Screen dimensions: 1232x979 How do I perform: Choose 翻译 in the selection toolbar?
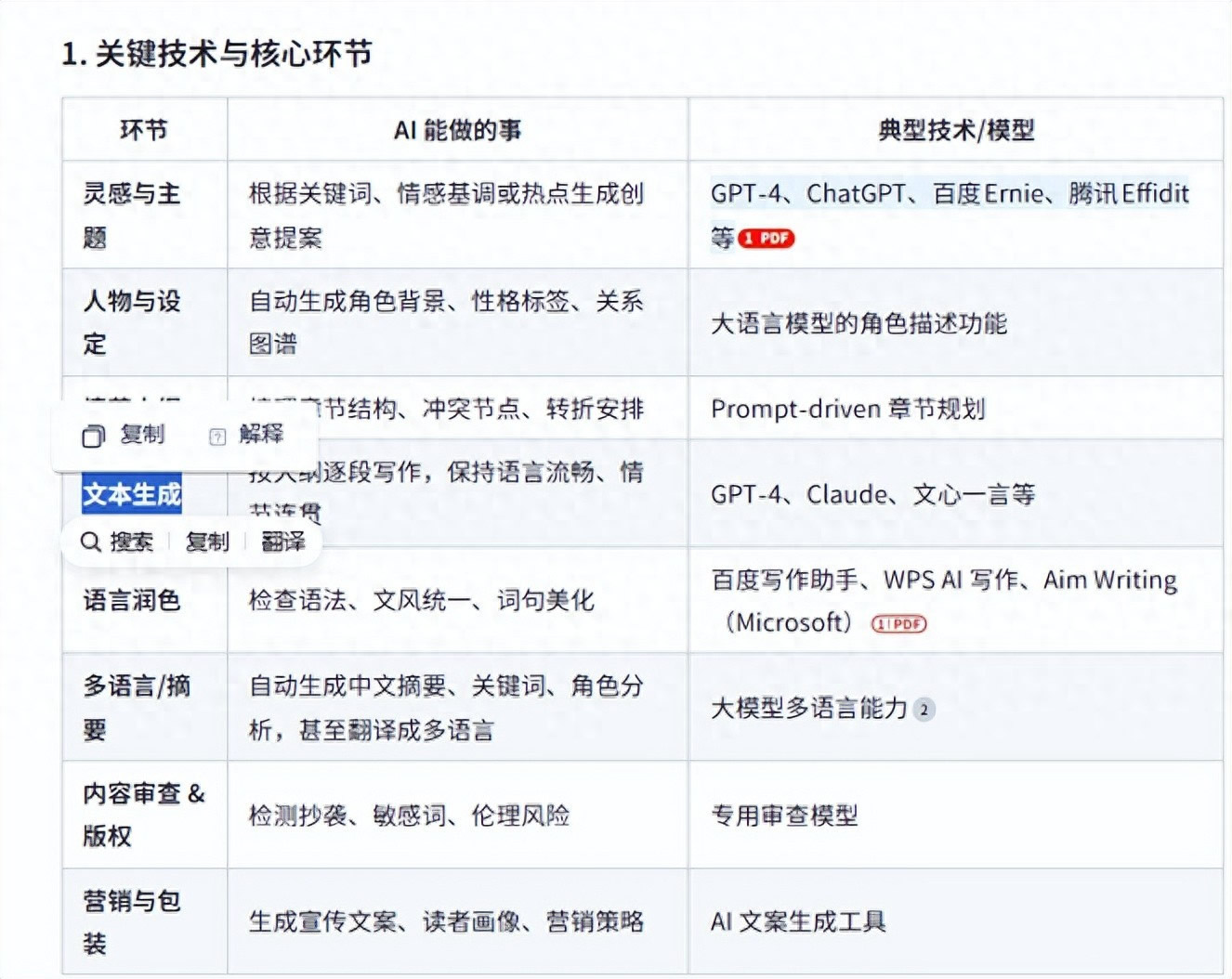(x=282, y=542)
